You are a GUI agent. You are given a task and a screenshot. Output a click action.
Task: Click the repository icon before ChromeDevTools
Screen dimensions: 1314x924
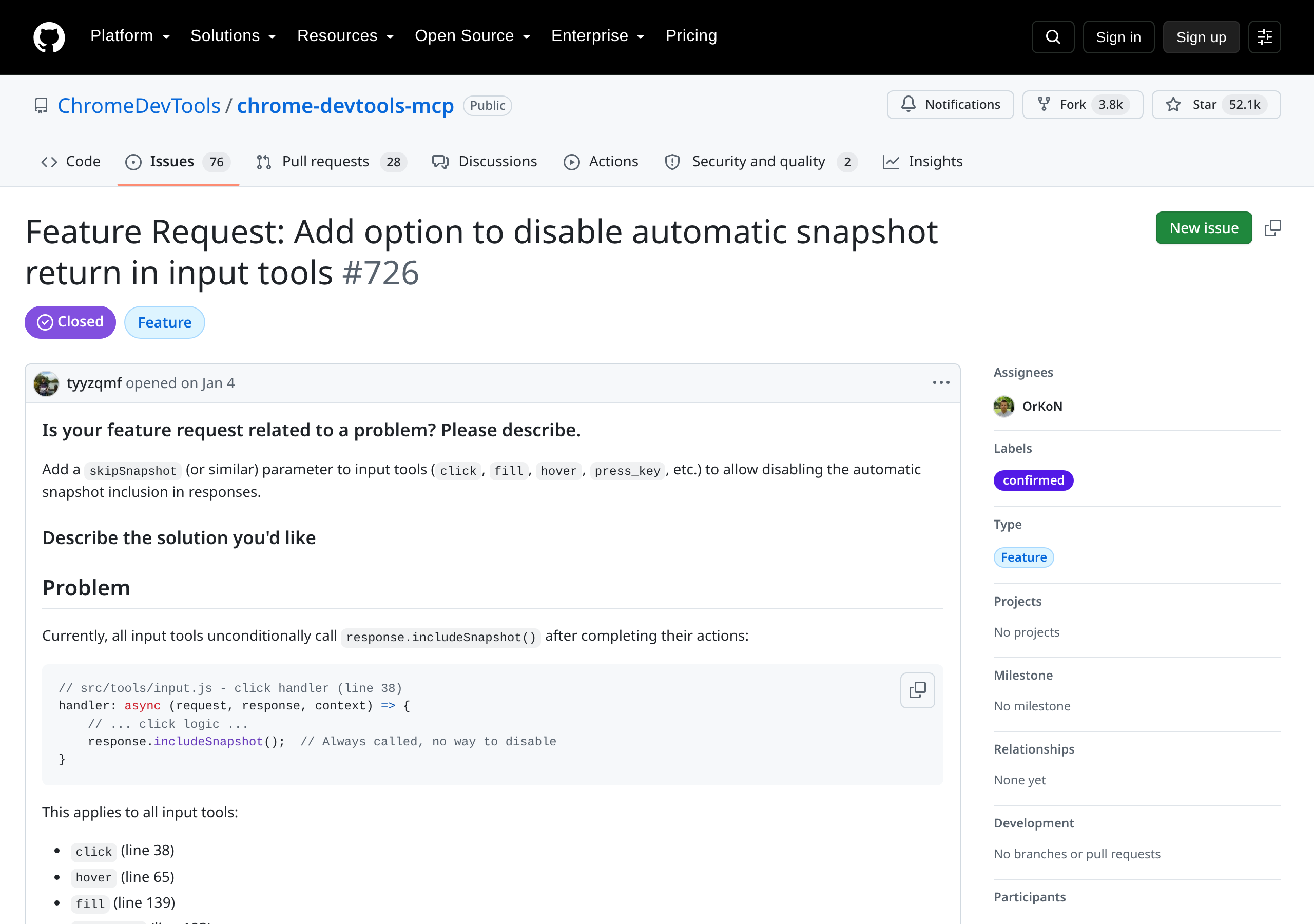tap(41, 106)
